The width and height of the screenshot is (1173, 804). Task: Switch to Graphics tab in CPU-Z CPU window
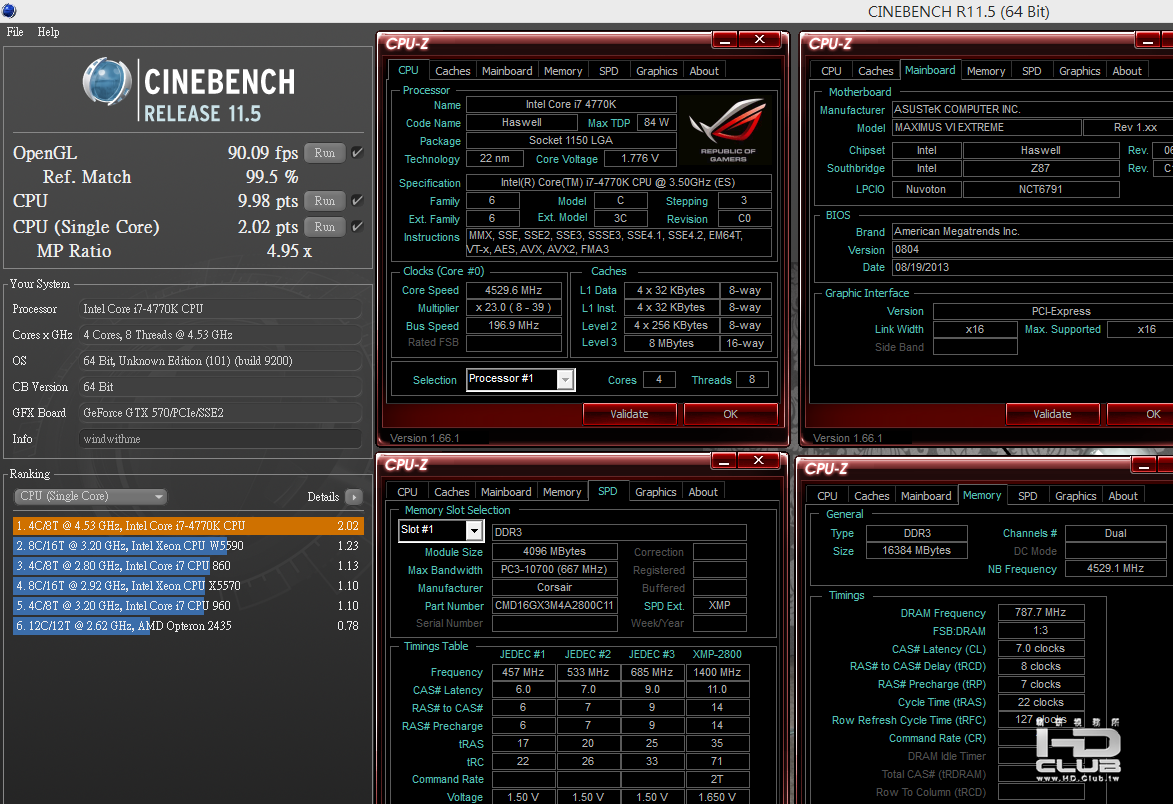pyautogui.click(x=656, y=71)
